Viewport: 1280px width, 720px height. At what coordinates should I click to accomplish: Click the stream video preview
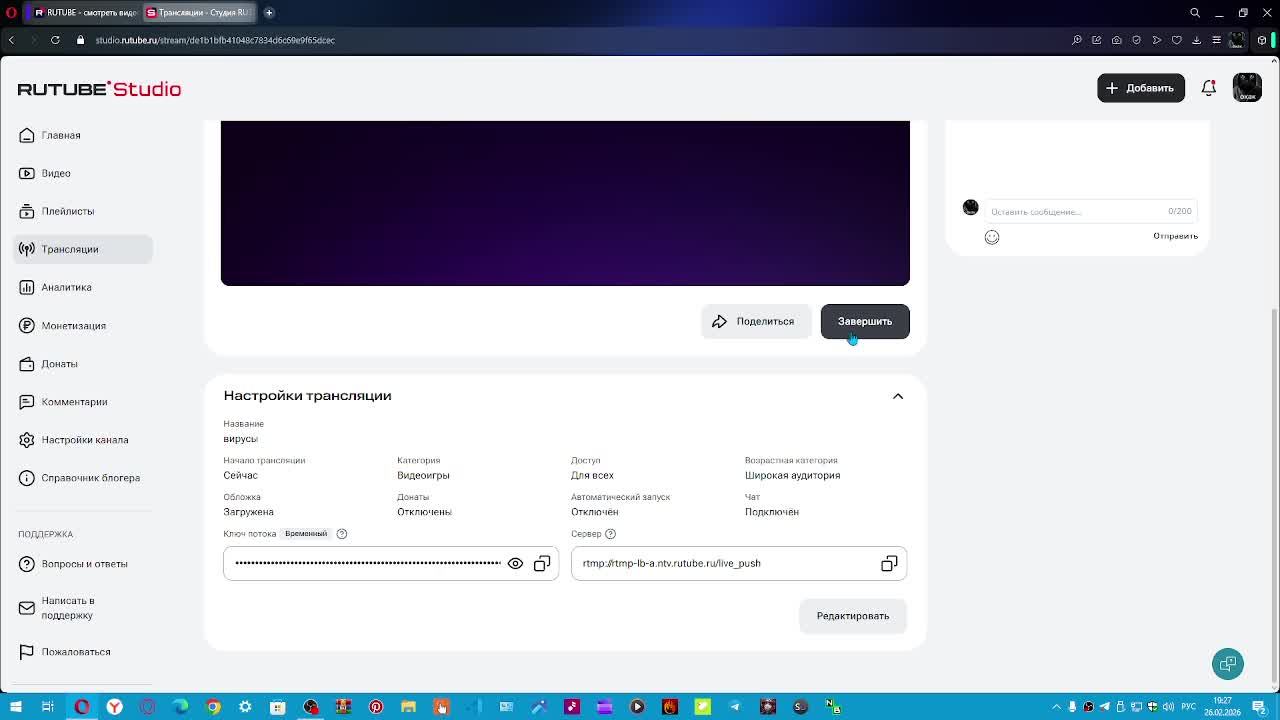coord(565,203)
